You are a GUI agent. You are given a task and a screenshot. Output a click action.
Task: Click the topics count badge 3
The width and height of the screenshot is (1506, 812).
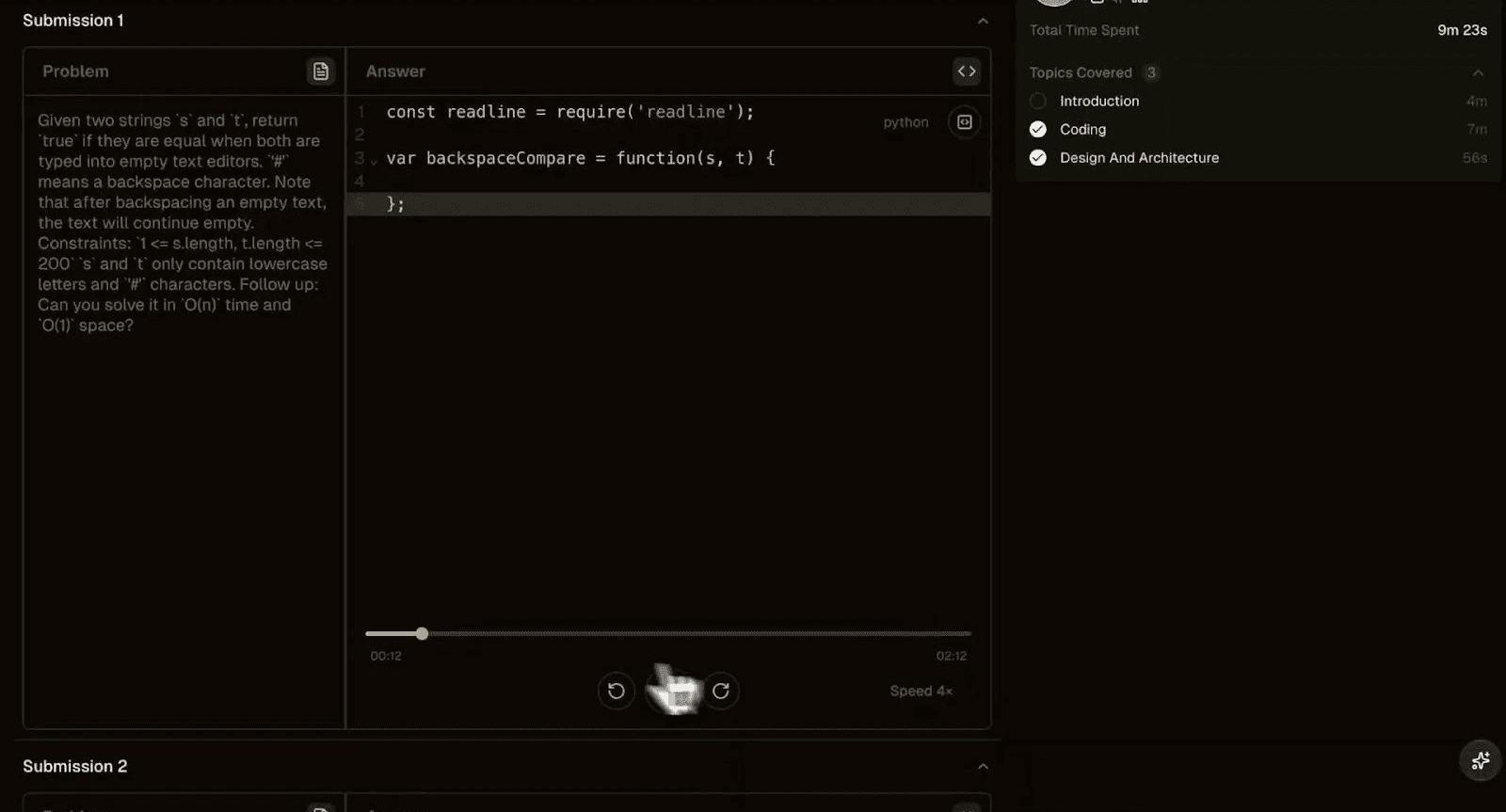(1151, 72)
